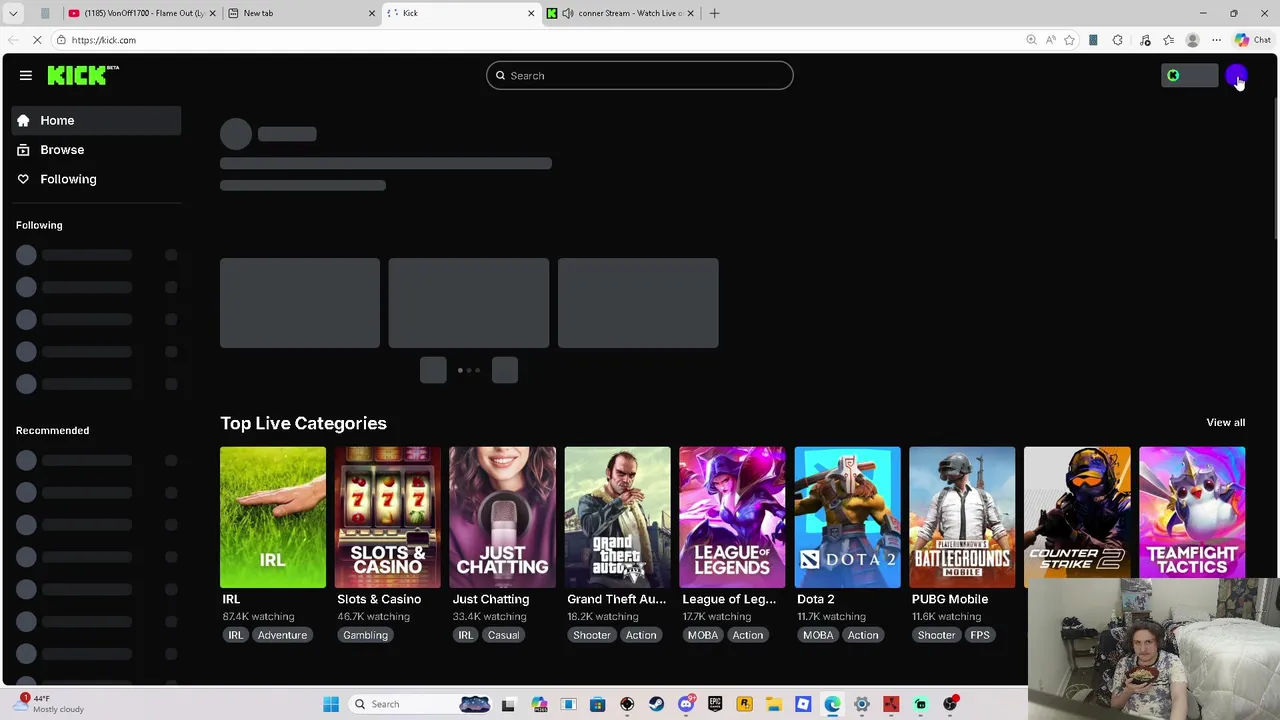Open the Grand Theft Auto category thumbnail
This screenshot has height=720, width=1280.
coord(617,517)
